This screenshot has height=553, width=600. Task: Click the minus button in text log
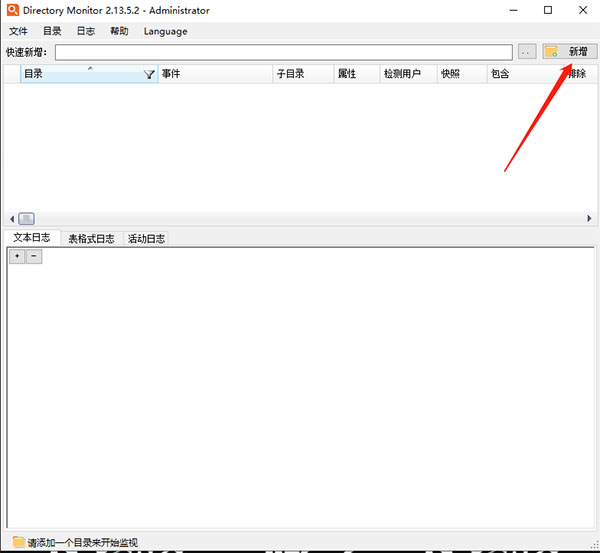(x=34, y=256)
